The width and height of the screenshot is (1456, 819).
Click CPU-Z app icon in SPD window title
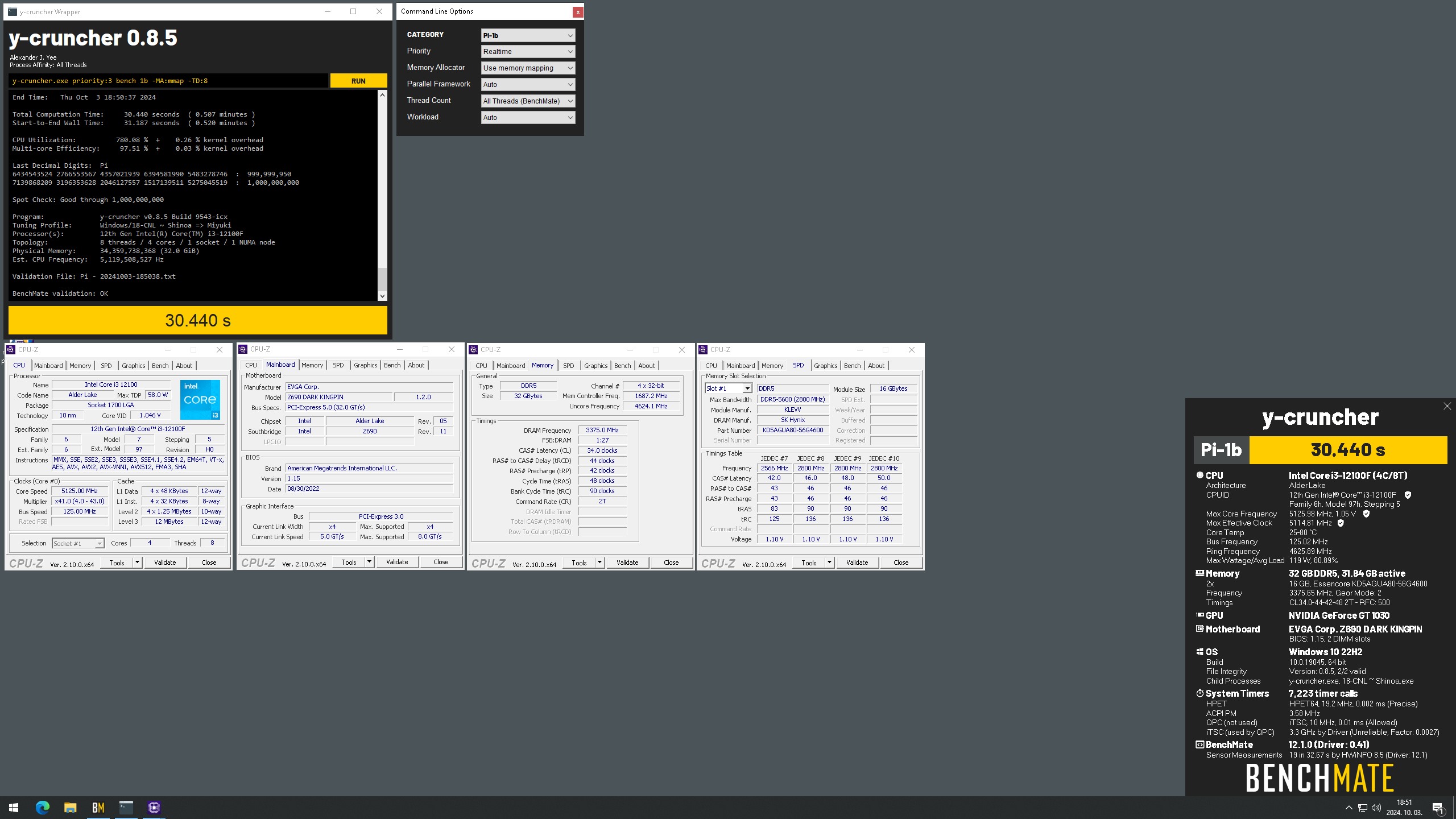pos(704,350)
